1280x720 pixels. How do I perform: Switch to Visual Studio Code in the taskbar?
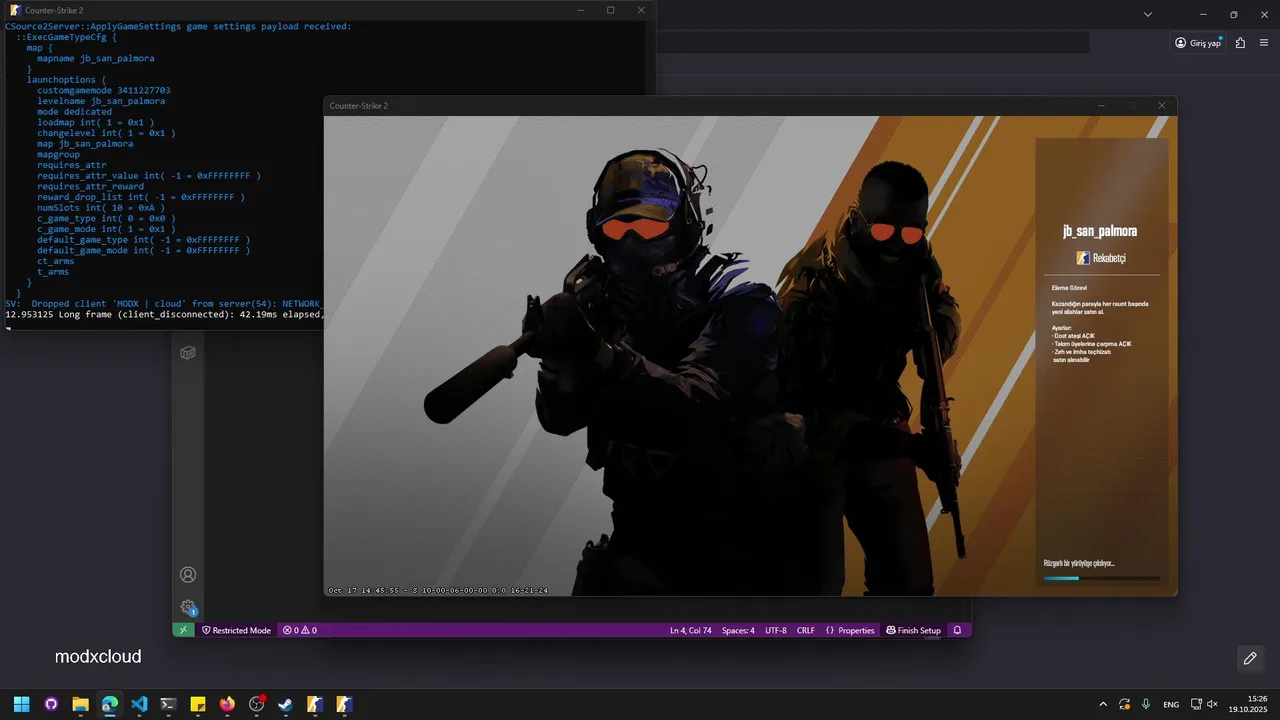[x=139, y=704]
